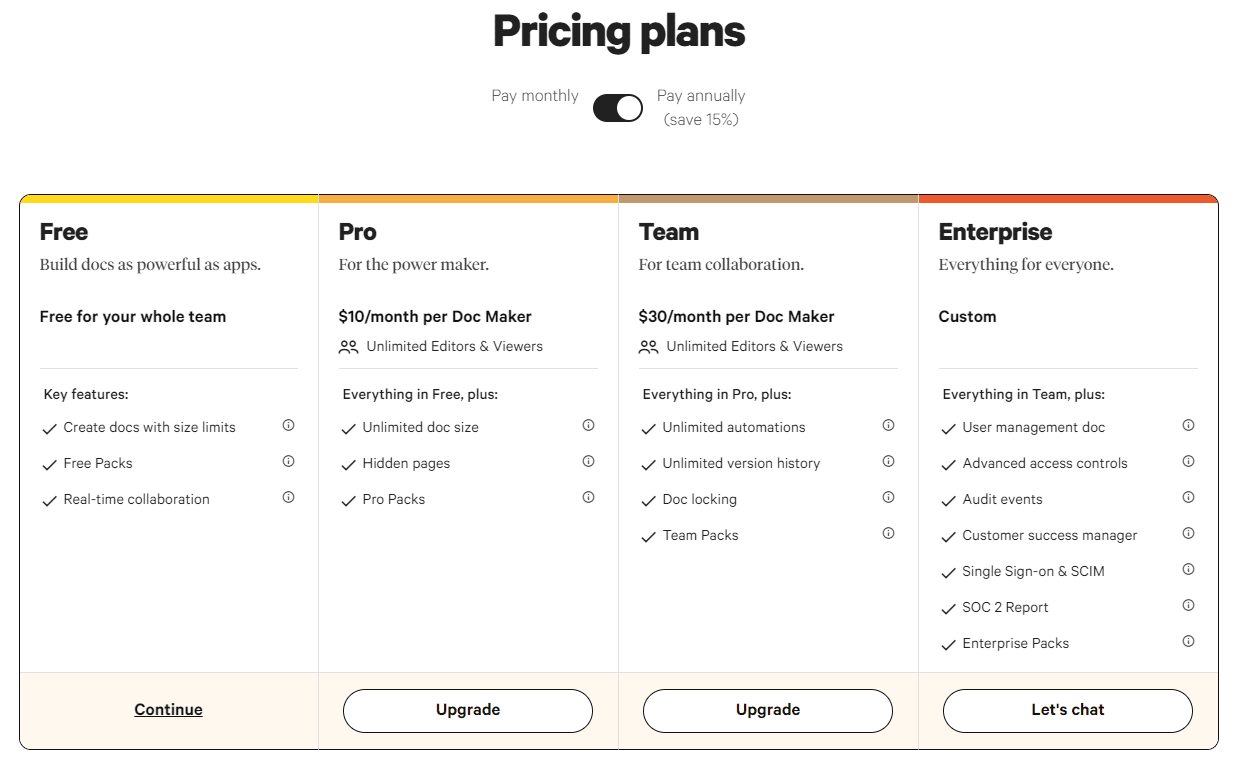Click the Let's chat Enterprise button

(x=1068, y=710)
